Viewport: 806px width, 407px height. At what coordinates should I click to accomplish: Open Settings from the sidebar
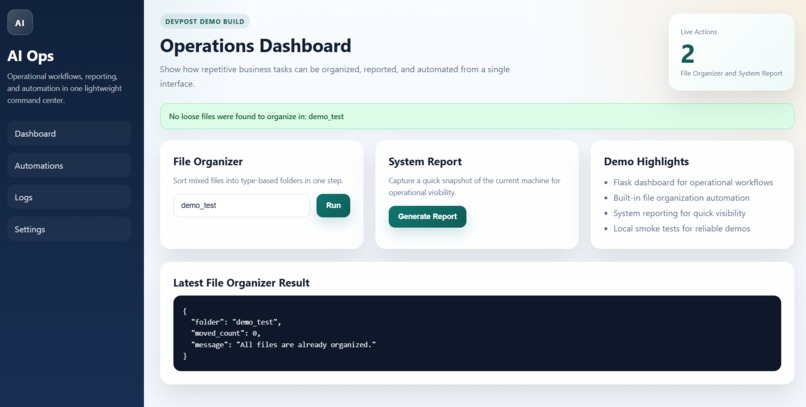click(x=69, y=229)
